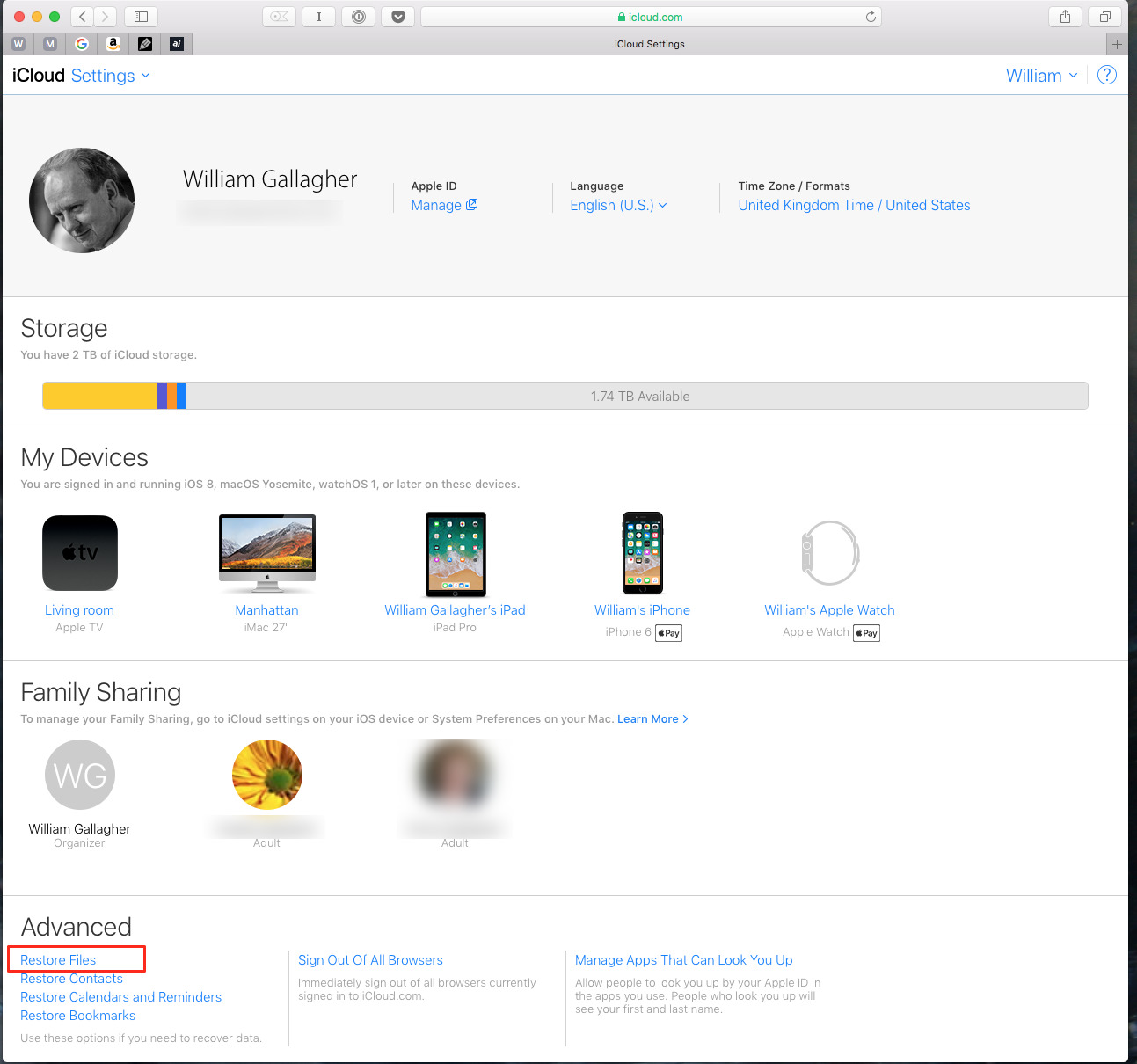1137x1064 pixels.
Task: Open Family Sharing Learn More link
Action: pos(652,719)
